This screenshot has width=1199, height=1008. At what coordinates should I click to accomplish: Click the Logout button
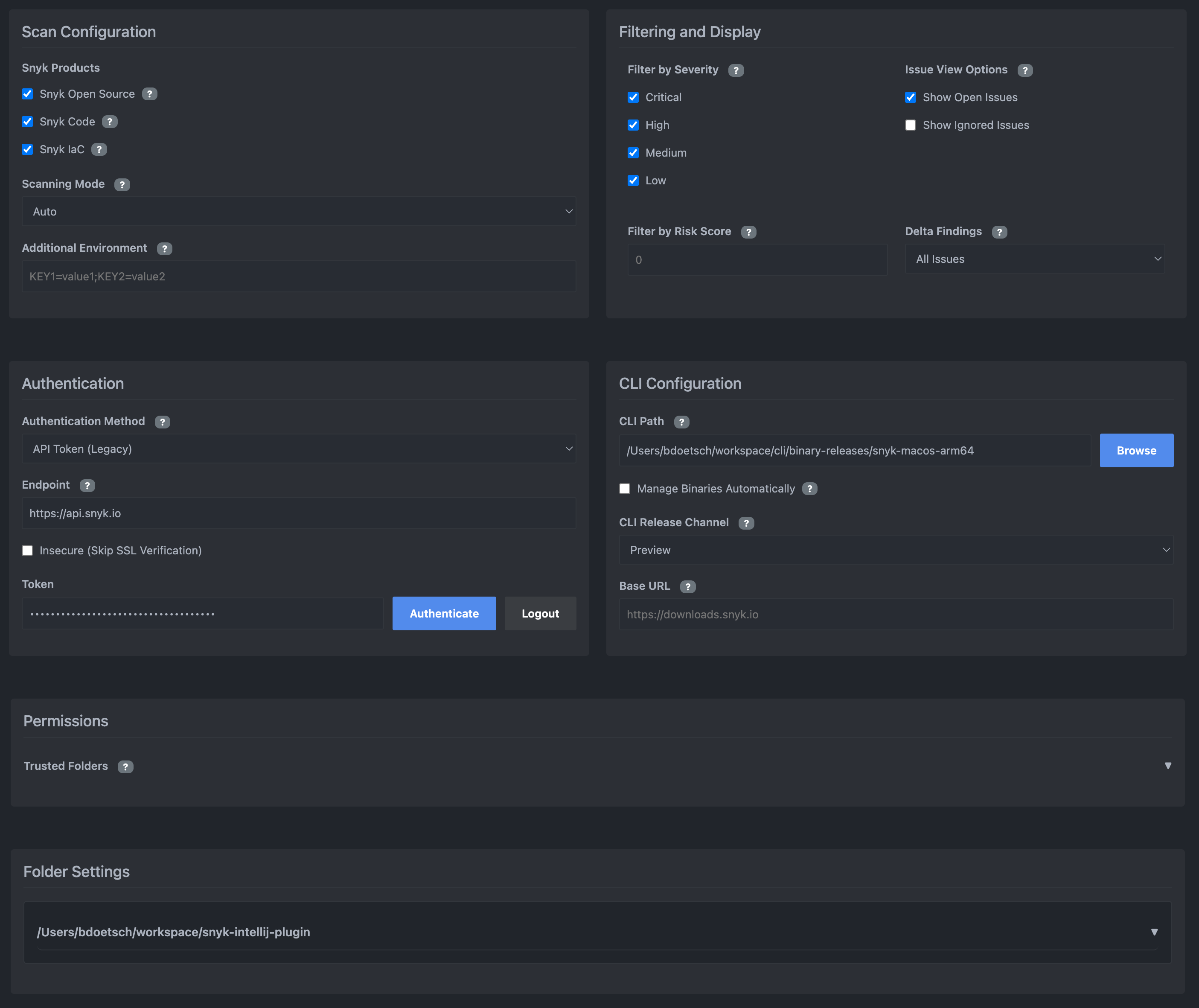pyautogui.click(x=540, y=614)
